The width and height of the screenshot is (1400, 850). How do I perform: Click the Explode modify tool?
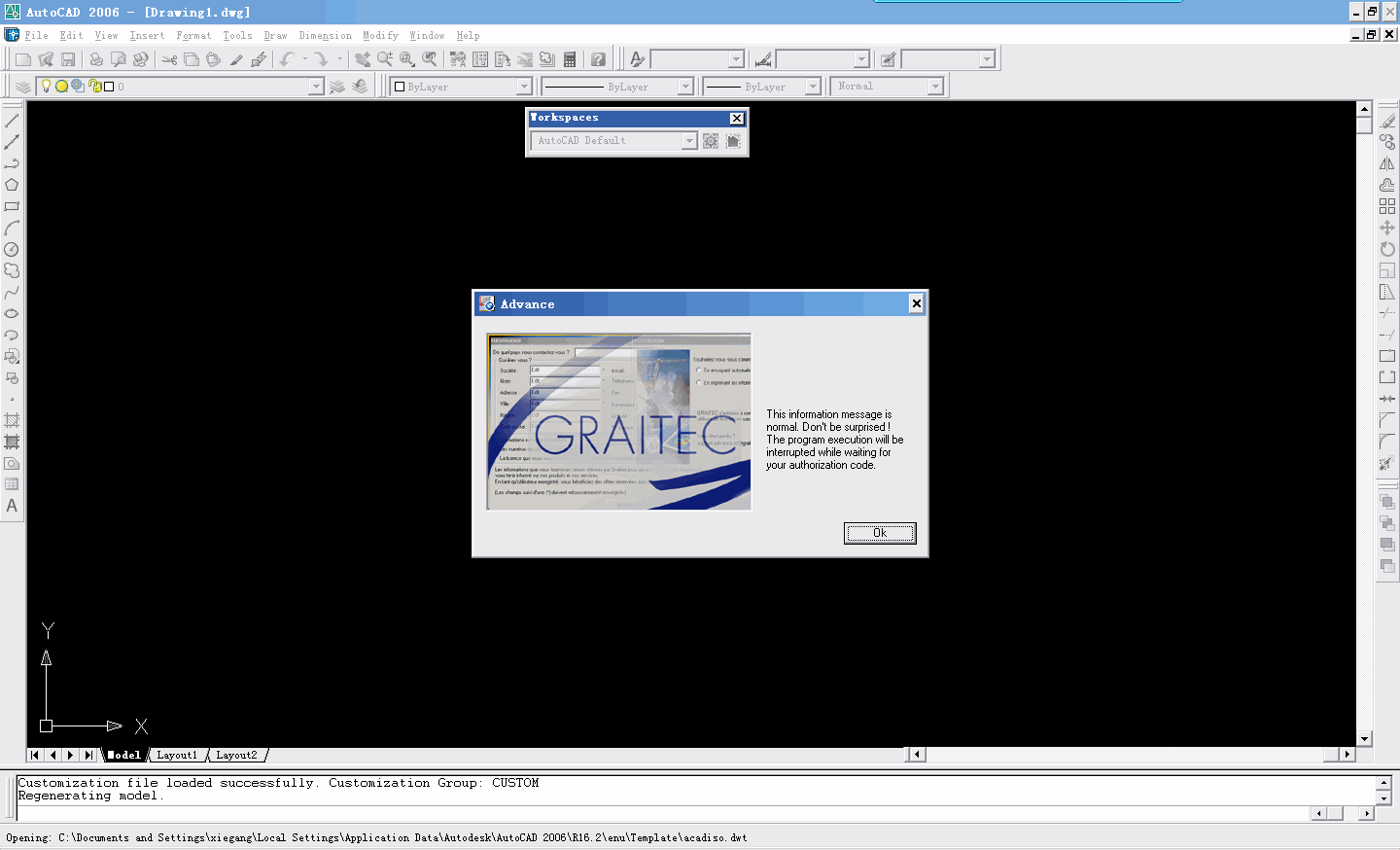[1387, 463]
